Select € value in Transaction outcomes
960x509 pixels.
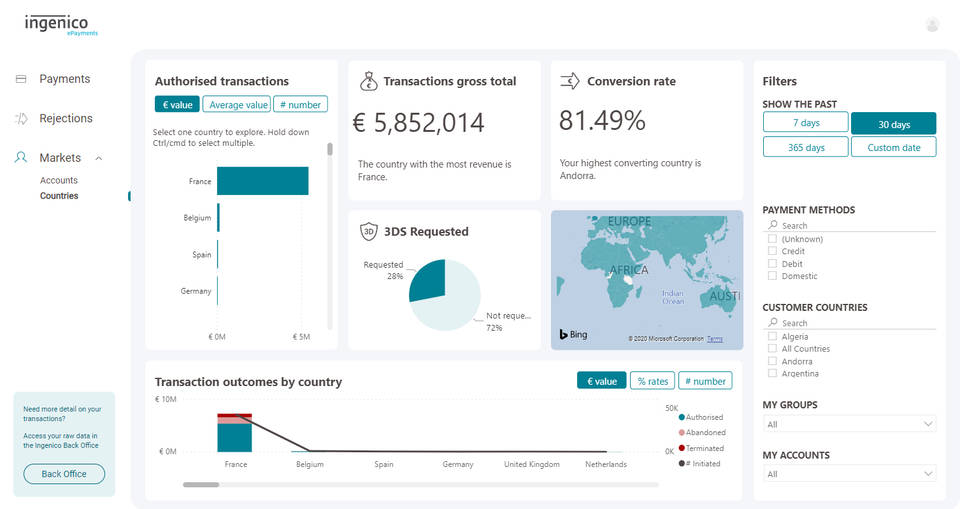tap(601, 381)
